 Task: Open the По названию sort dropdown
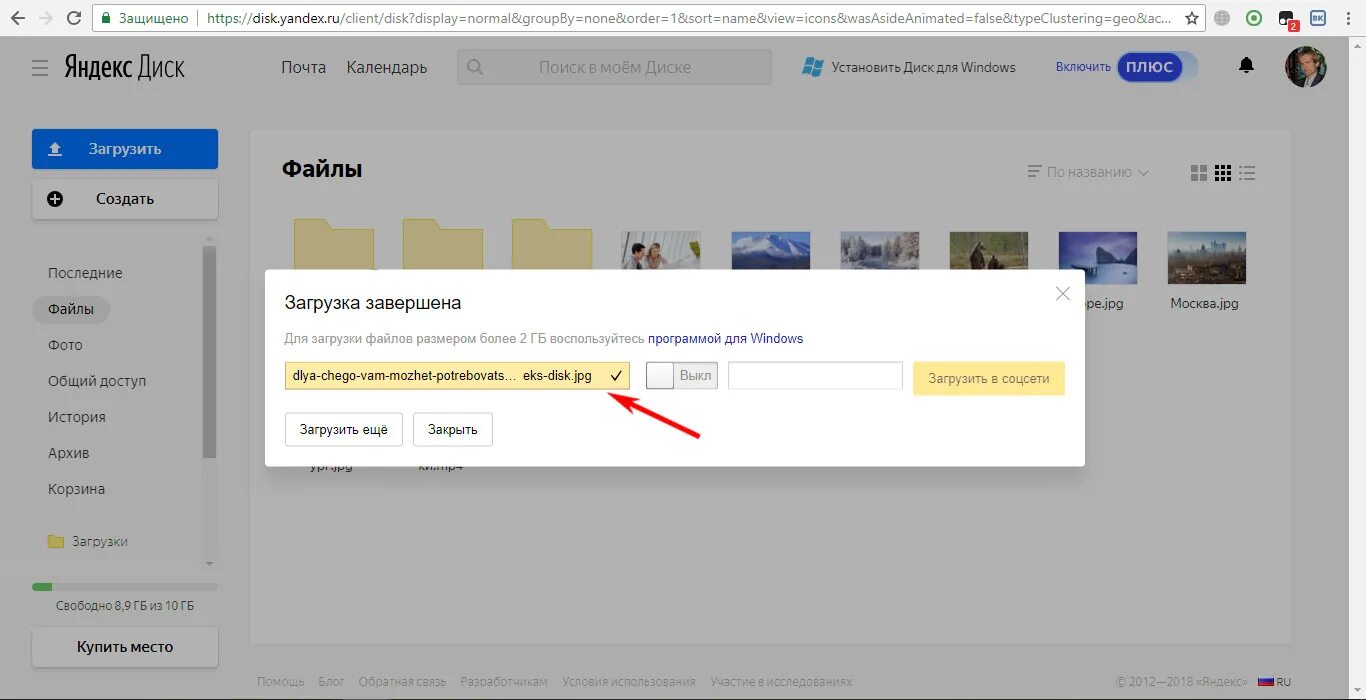tap(1088, 172)
